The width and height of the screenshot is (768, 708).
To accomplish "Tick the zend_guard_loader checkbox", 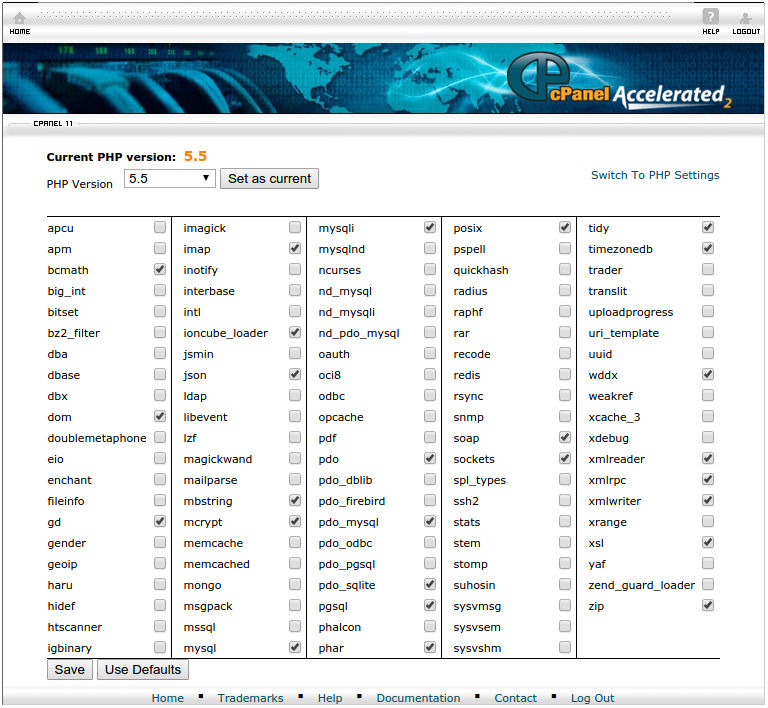I will [x=708, y=584].
